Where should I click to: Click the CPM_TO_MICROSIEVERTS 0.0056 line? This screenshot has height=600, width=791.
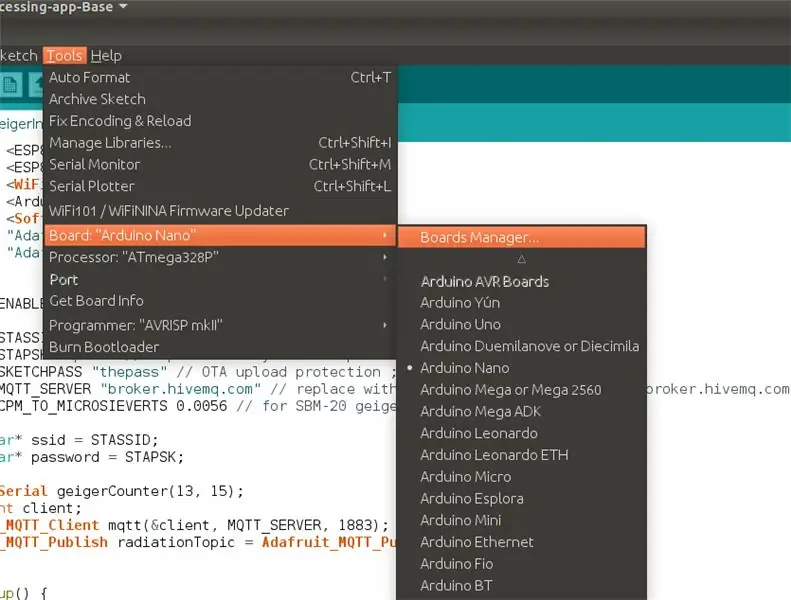[198, 406]
